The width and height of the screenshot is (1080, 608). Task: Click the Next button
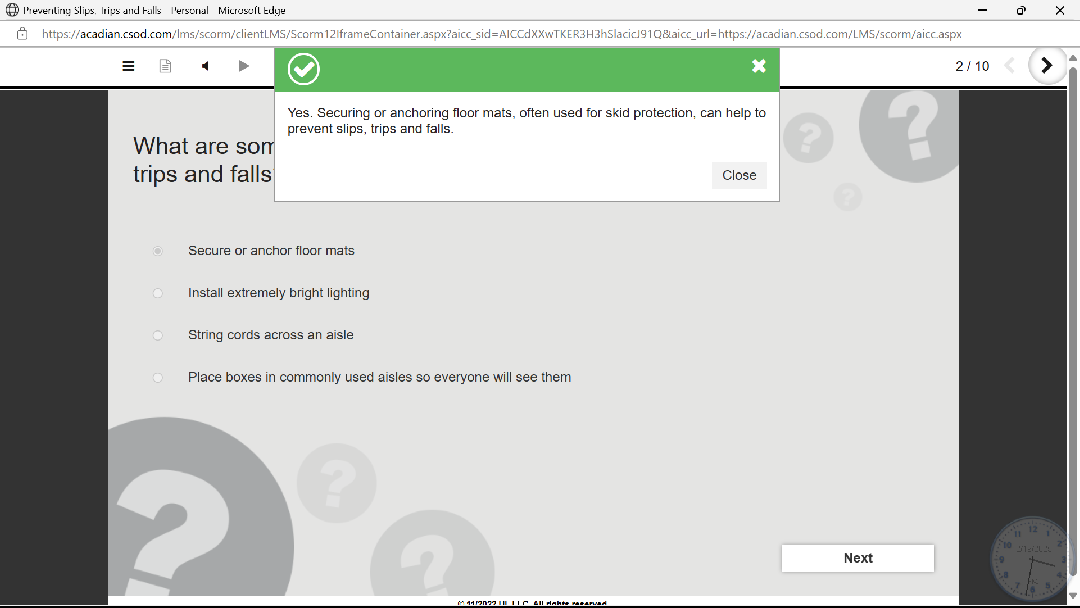pyautogui.click(x=857, y=558)
